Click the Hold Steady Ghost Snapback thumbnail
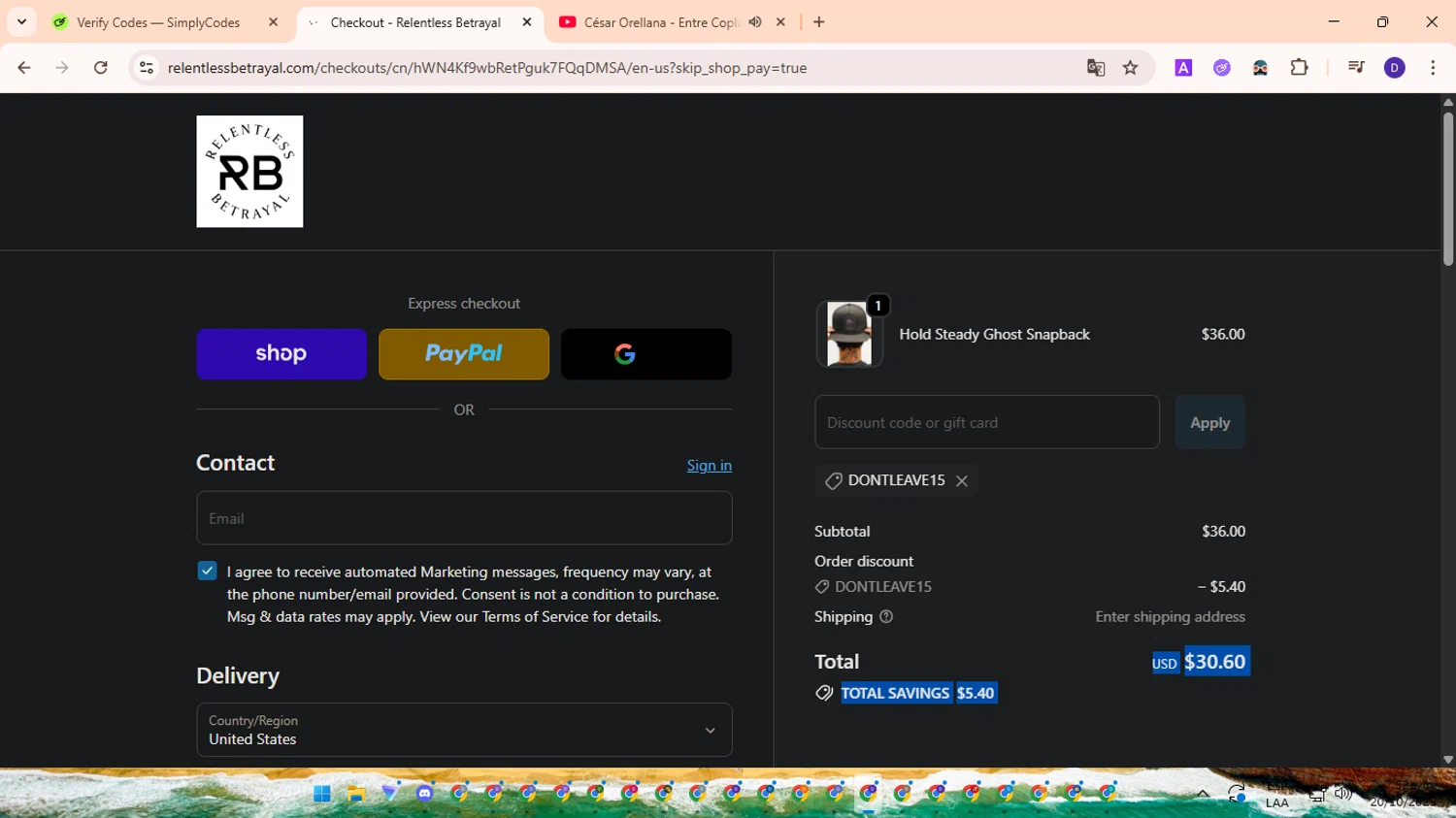Image resolution: width=1456 pixels, height=818 pixels. coord(849,334)
